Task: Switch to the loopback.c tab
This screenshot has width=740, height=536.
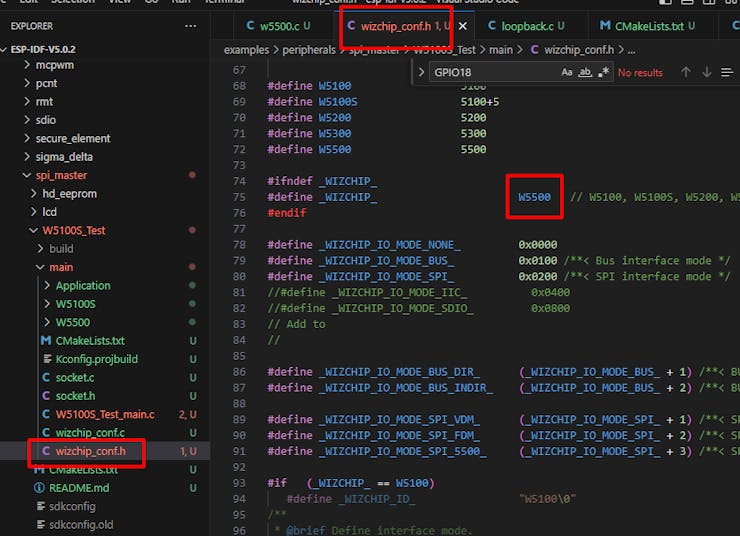Action: coord(526,26)
